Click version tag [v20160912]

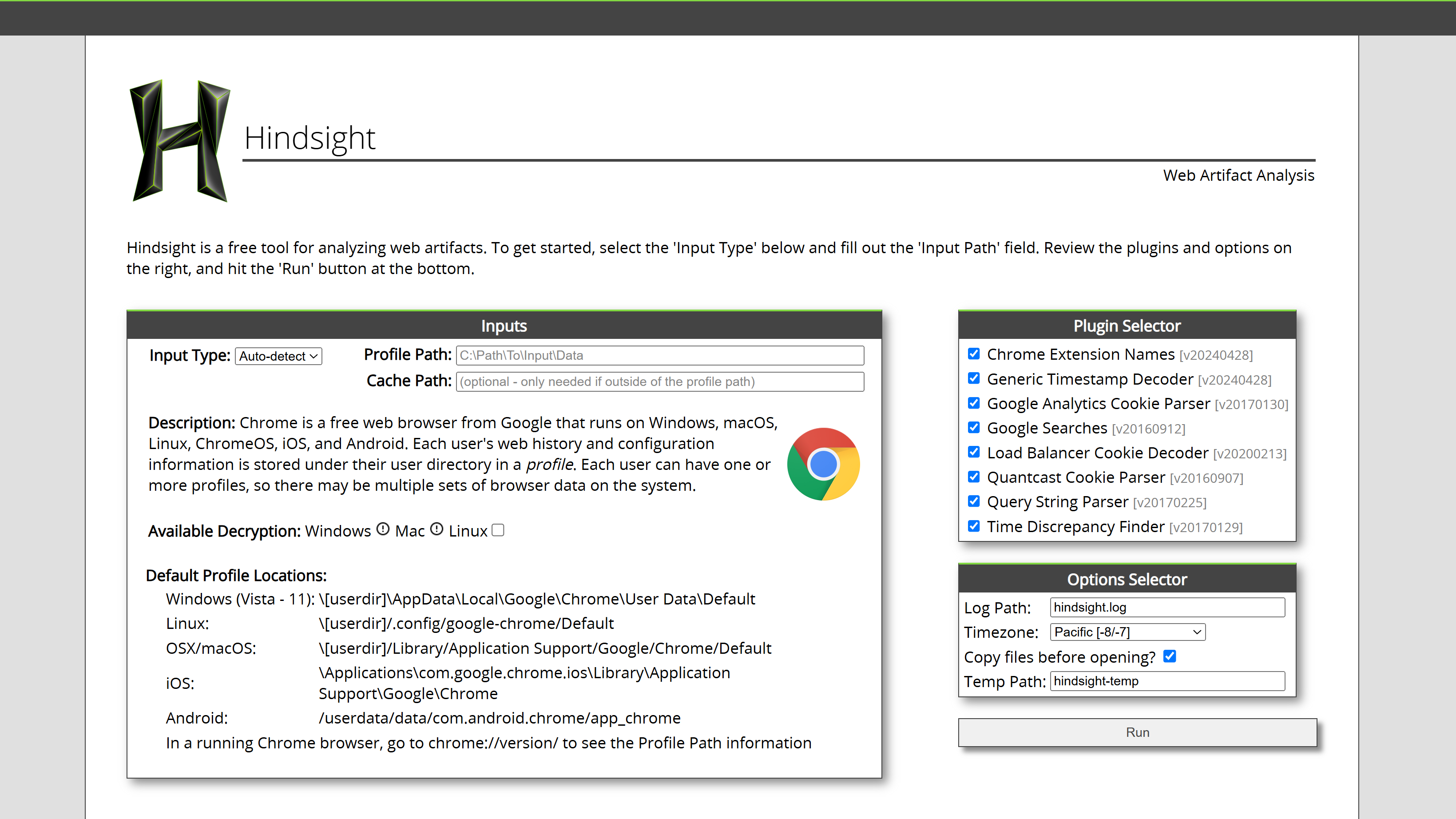[1149, 429]
